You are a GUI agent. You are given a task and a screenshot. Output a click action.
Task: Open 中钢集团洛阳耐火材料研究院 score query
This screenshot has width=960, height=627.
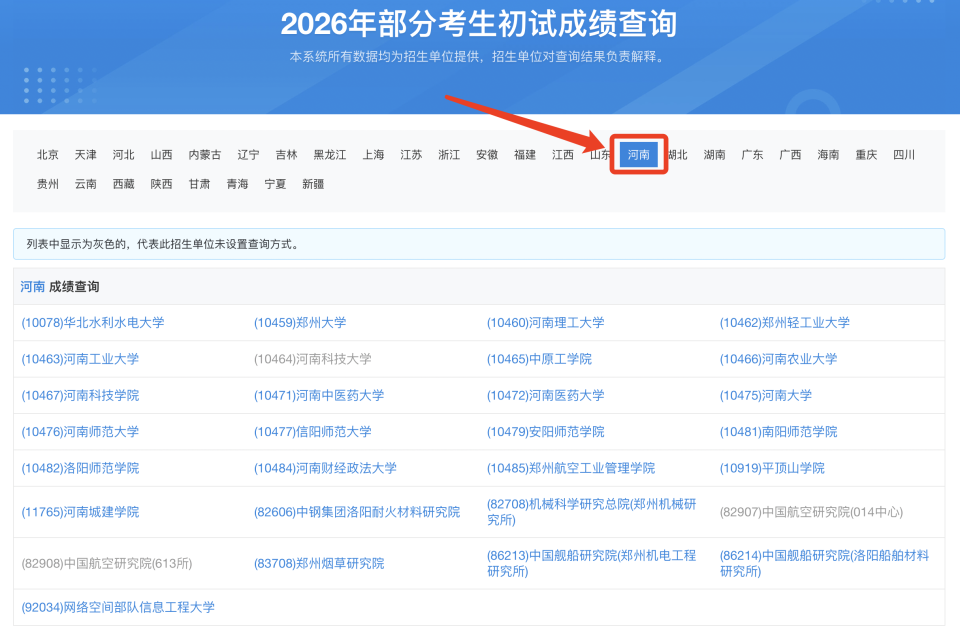(x=357, y=511)
